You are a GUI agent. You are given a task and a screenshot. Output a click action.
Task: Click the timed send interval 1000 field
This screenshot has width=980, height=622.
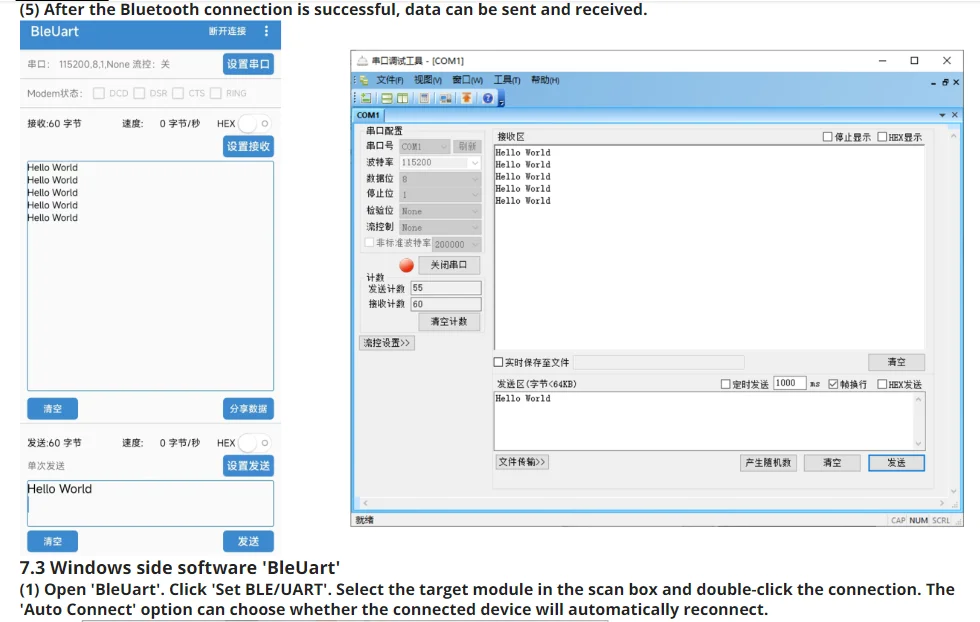789,383
